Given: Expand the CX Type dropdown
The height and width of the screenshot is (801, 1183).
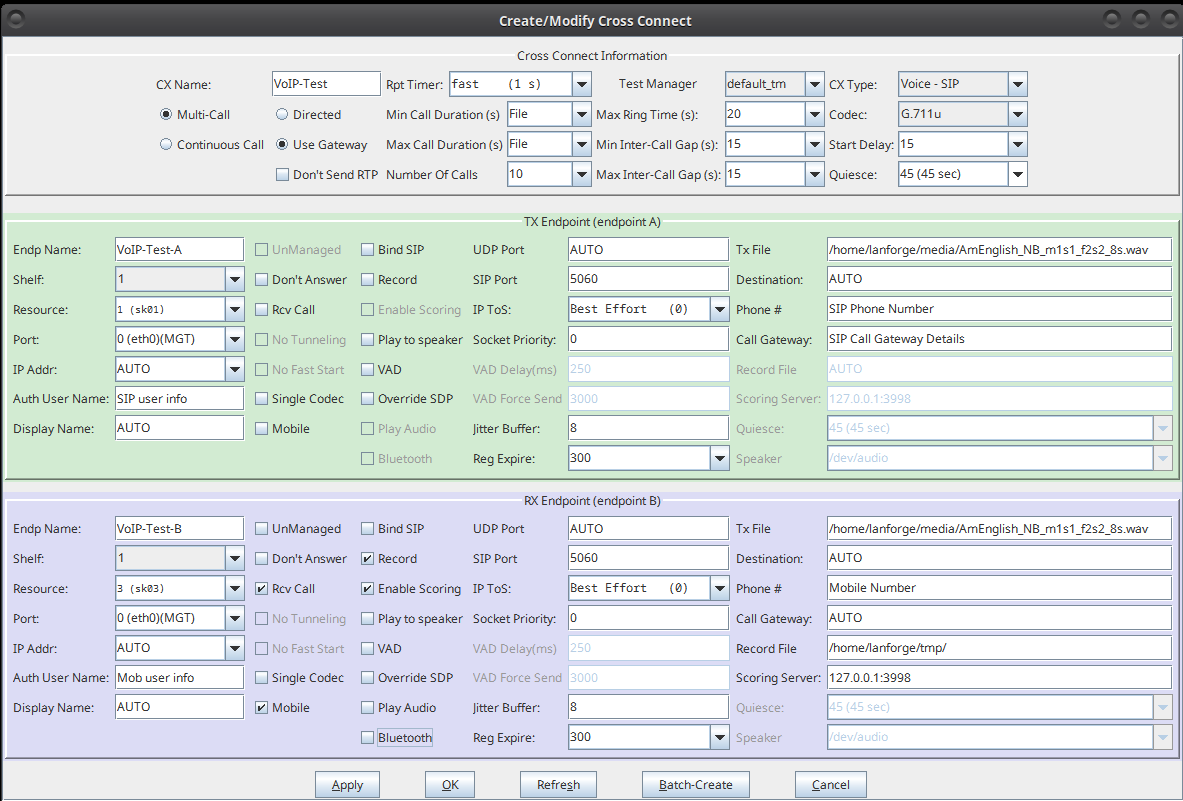Looking at the screenshot, I should coord(1017,85).
